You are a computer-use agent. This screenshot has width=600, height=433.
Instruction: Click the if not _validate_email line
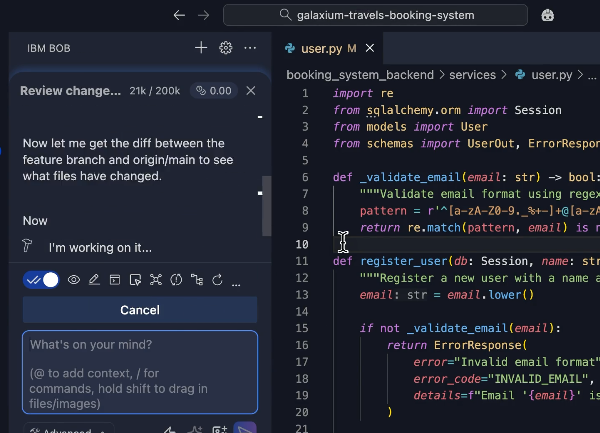460,328
